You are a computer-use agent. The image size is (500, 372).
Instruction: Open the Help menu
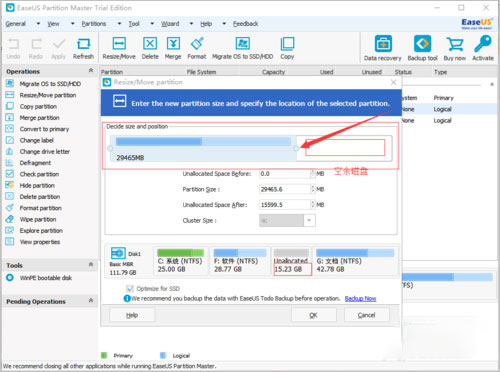206,24
